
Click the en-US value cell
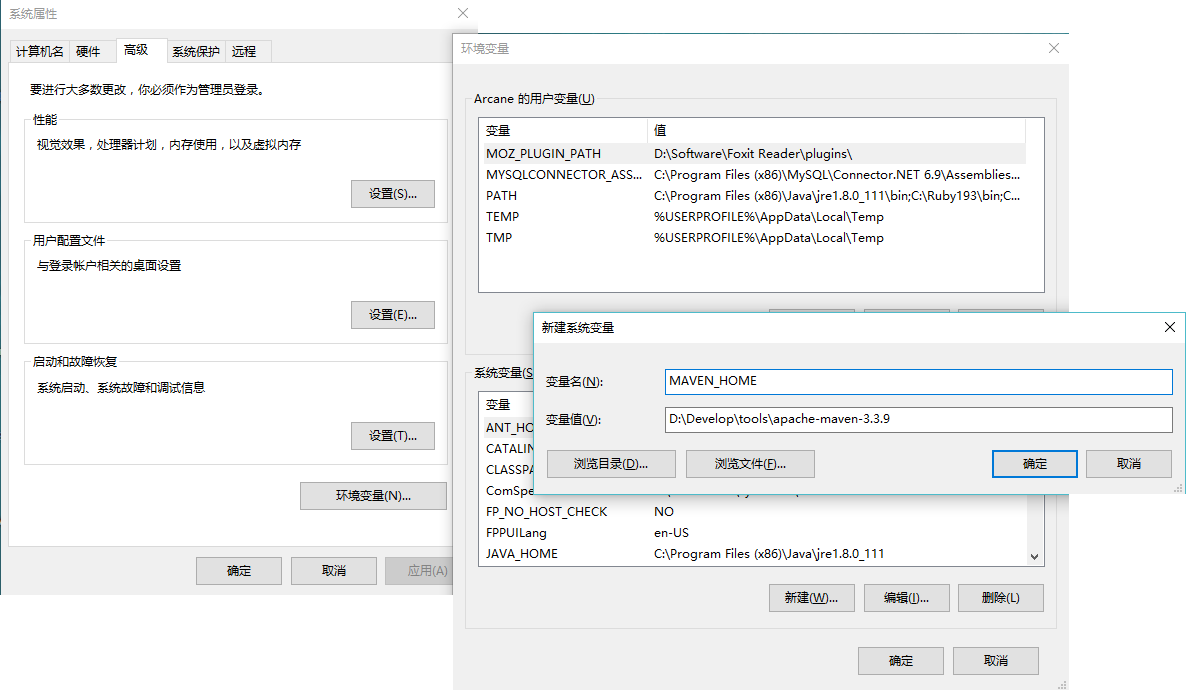(671, 533)
